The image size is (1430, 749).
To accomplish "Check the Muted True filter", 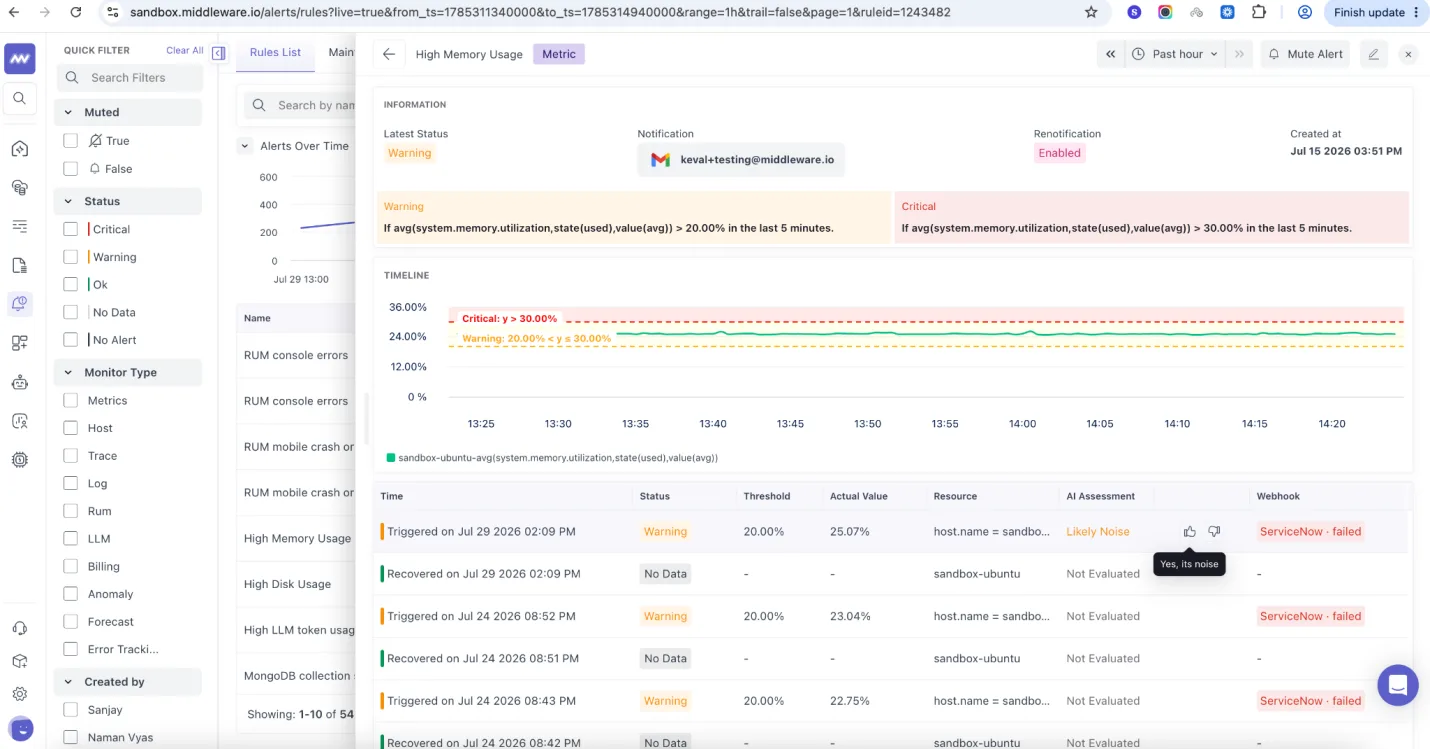I will pyautogui.click(x=70, y=141).
